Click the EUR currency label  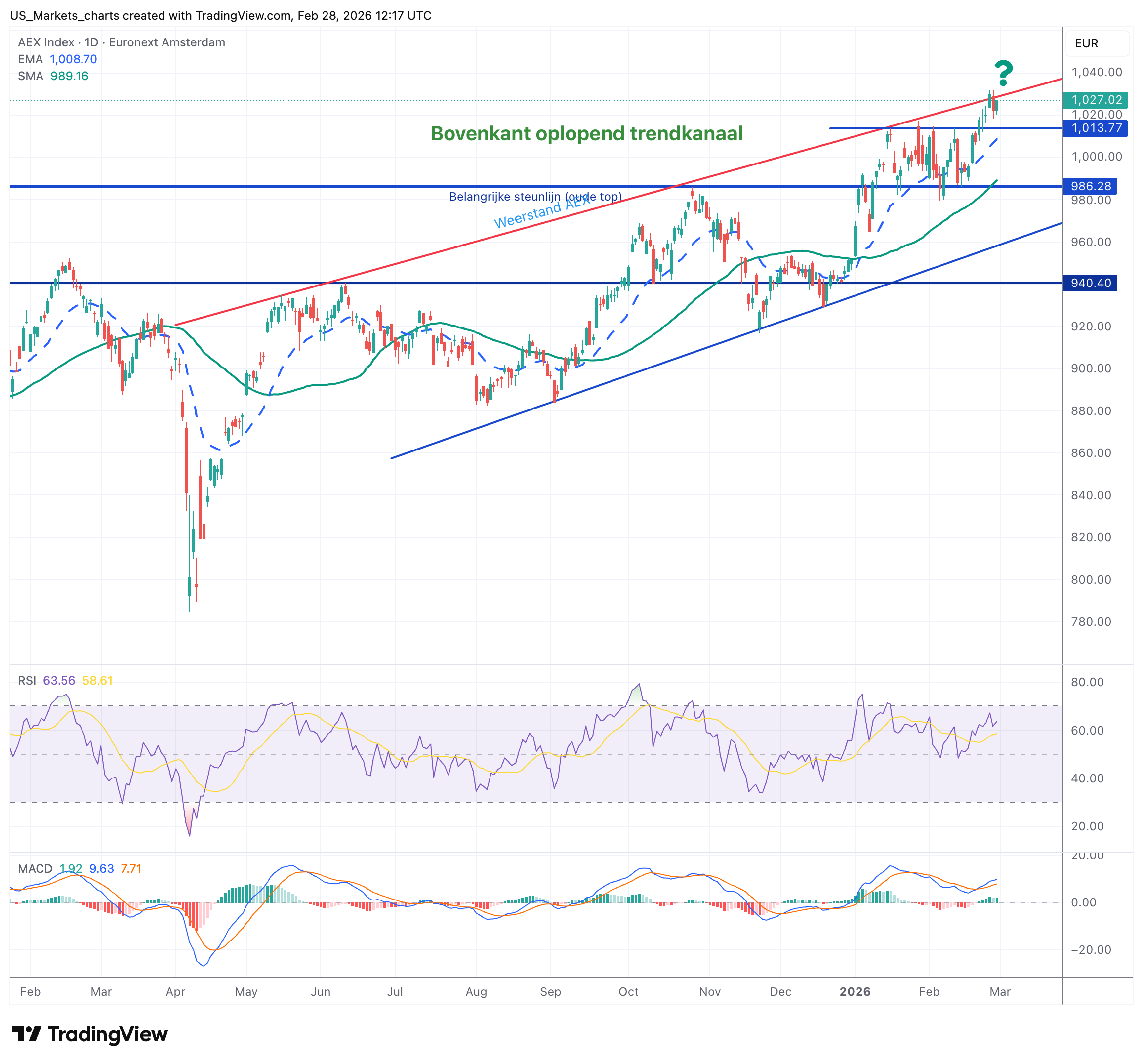click(x=1086, y=43)
